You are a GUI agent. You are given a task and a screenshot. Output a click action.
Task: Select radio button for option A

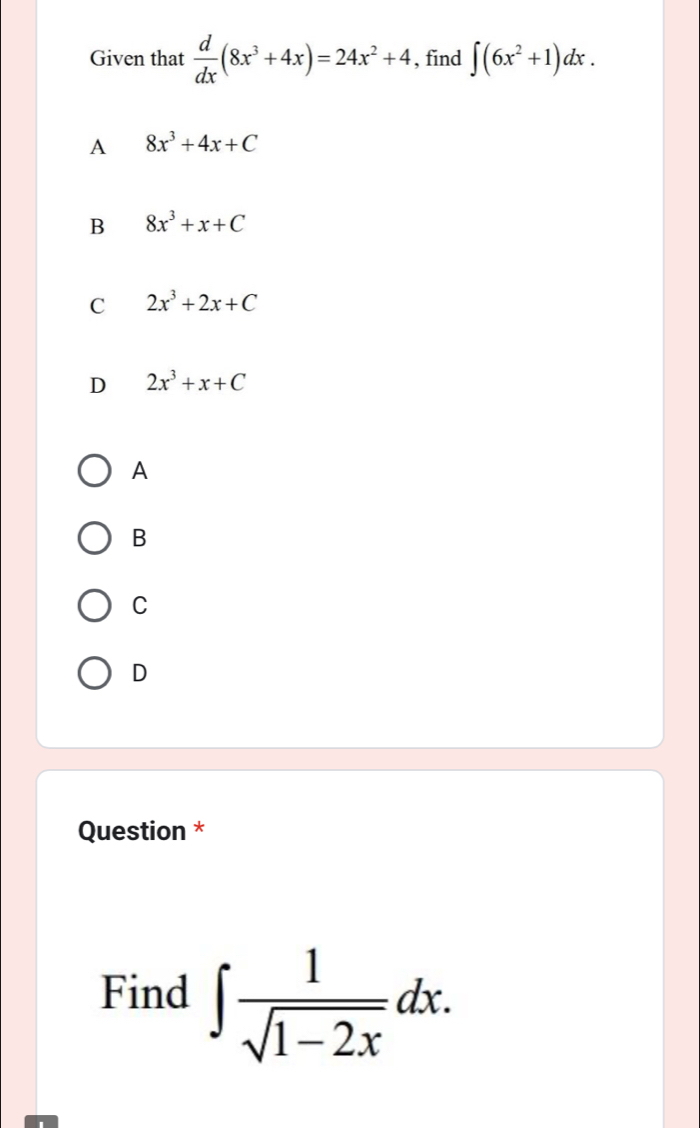(x=95, y=470)
